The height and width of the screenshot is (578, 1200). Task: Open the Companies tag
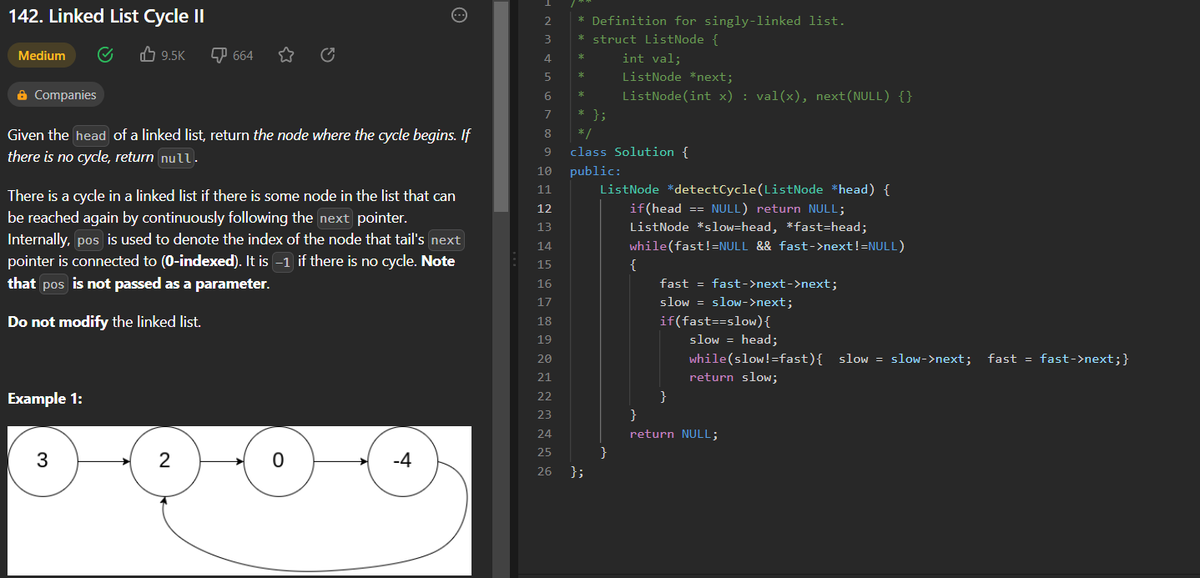56,95
